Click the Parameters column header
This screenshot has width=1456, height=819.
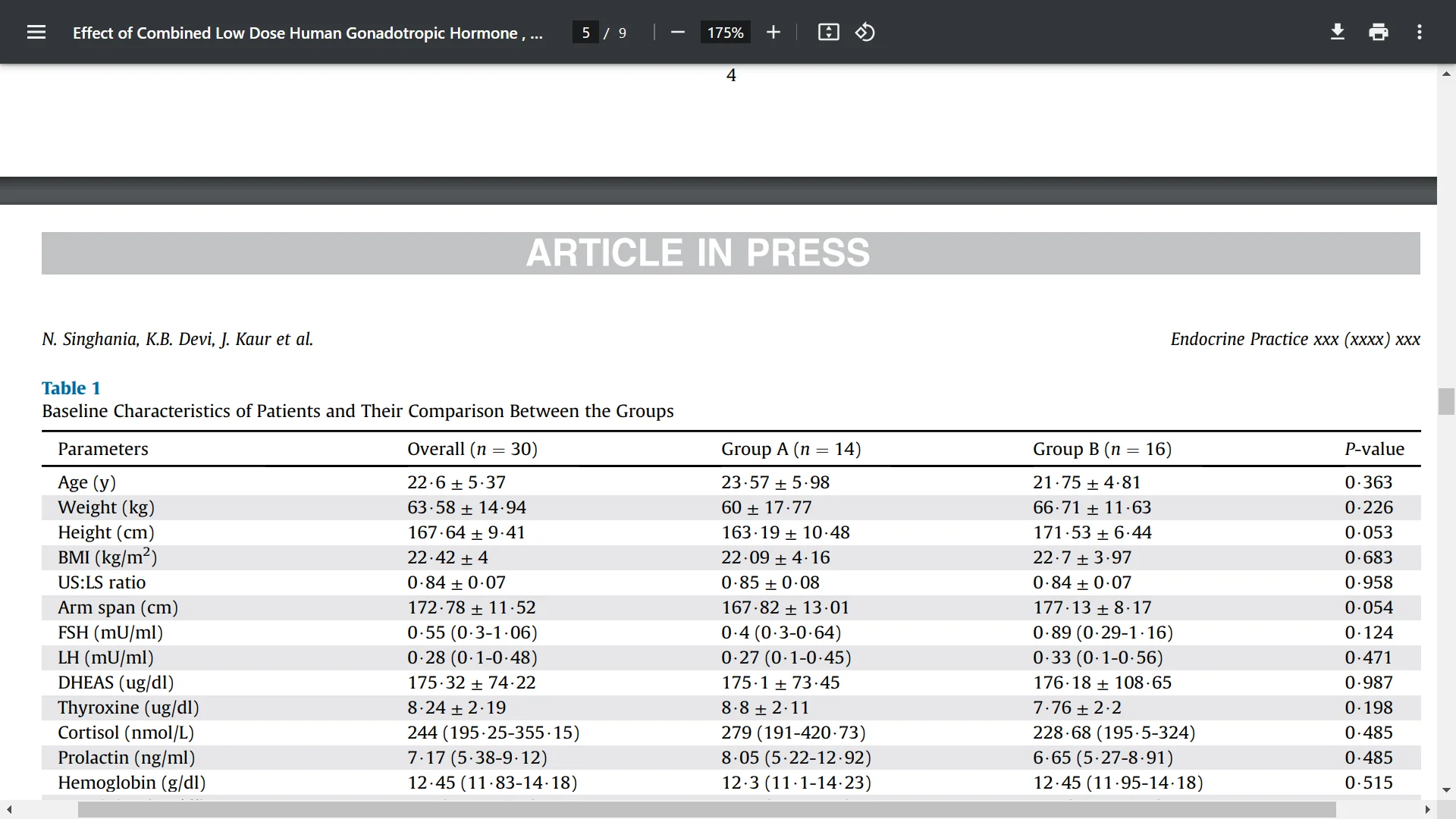(x=103, y=449)
